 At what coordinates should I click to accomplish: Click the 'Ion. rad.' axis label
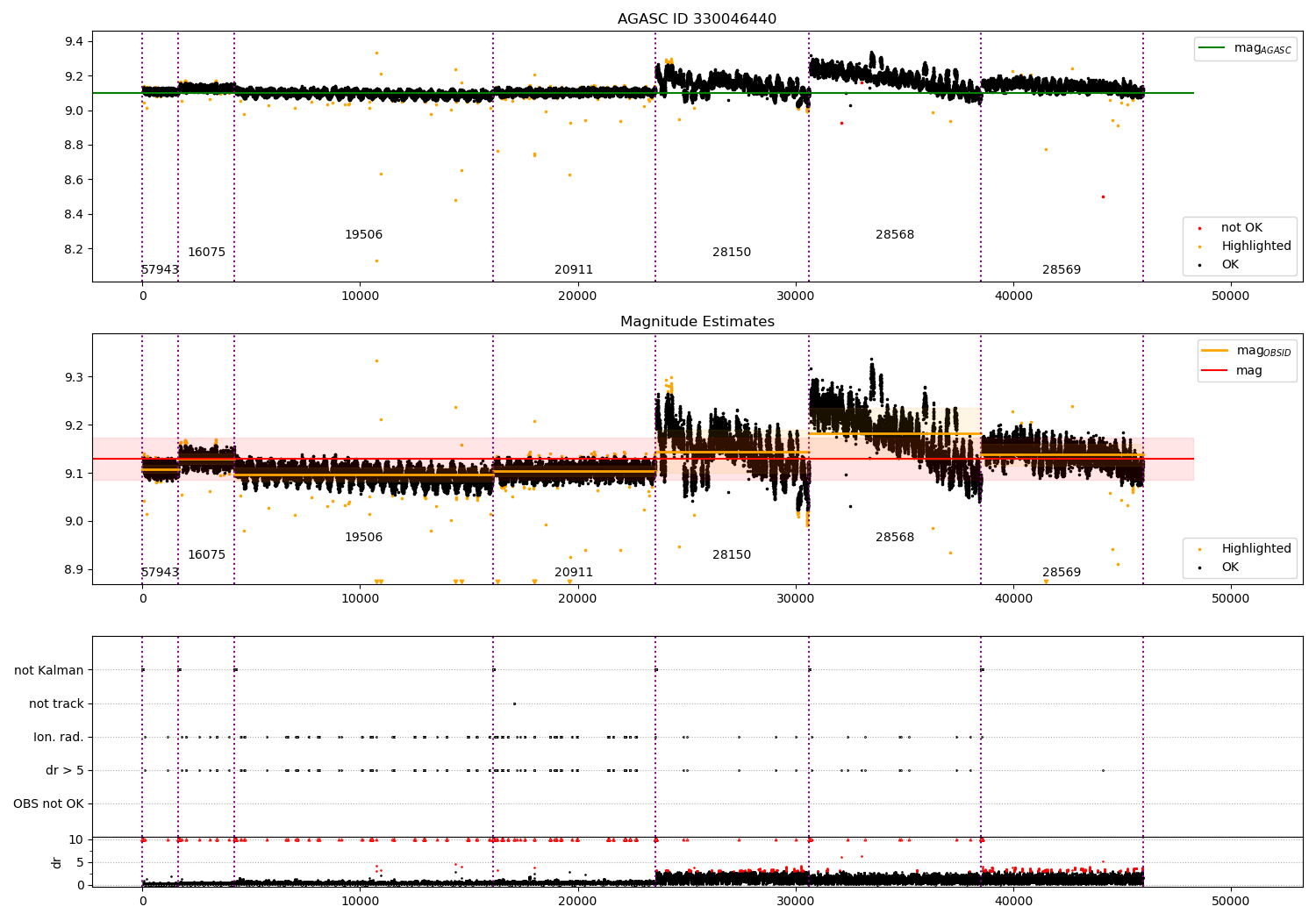(59, 737)
